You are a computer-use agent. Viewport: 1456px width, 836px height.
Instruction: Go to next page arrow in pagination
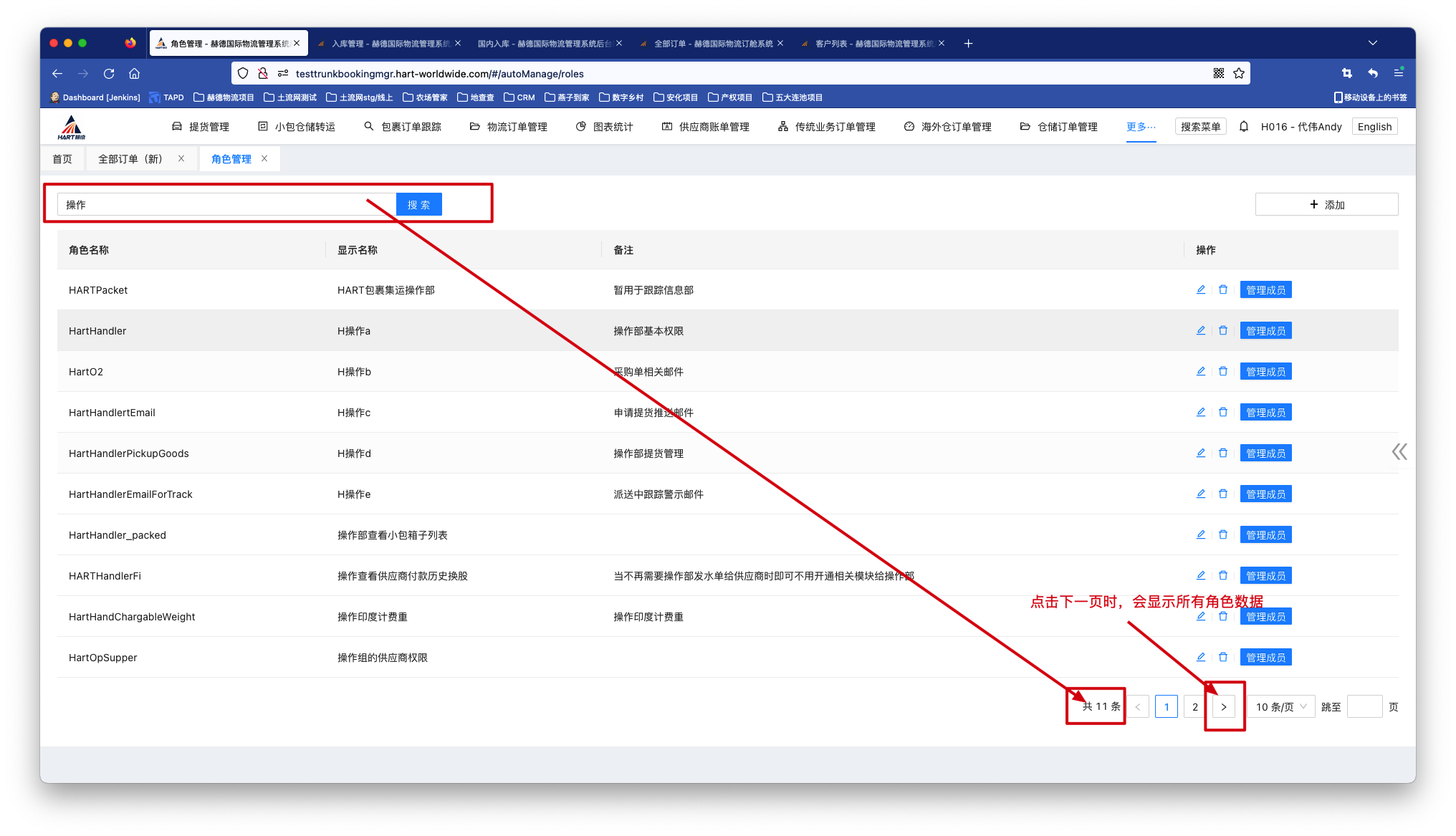pyautogui.click(x=1224, y=706)
